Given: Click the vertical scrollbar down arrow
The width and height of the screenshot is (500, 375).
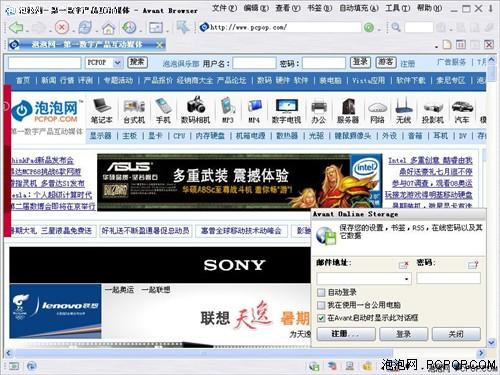Looking at the screenshot, I should coord(491,342).
